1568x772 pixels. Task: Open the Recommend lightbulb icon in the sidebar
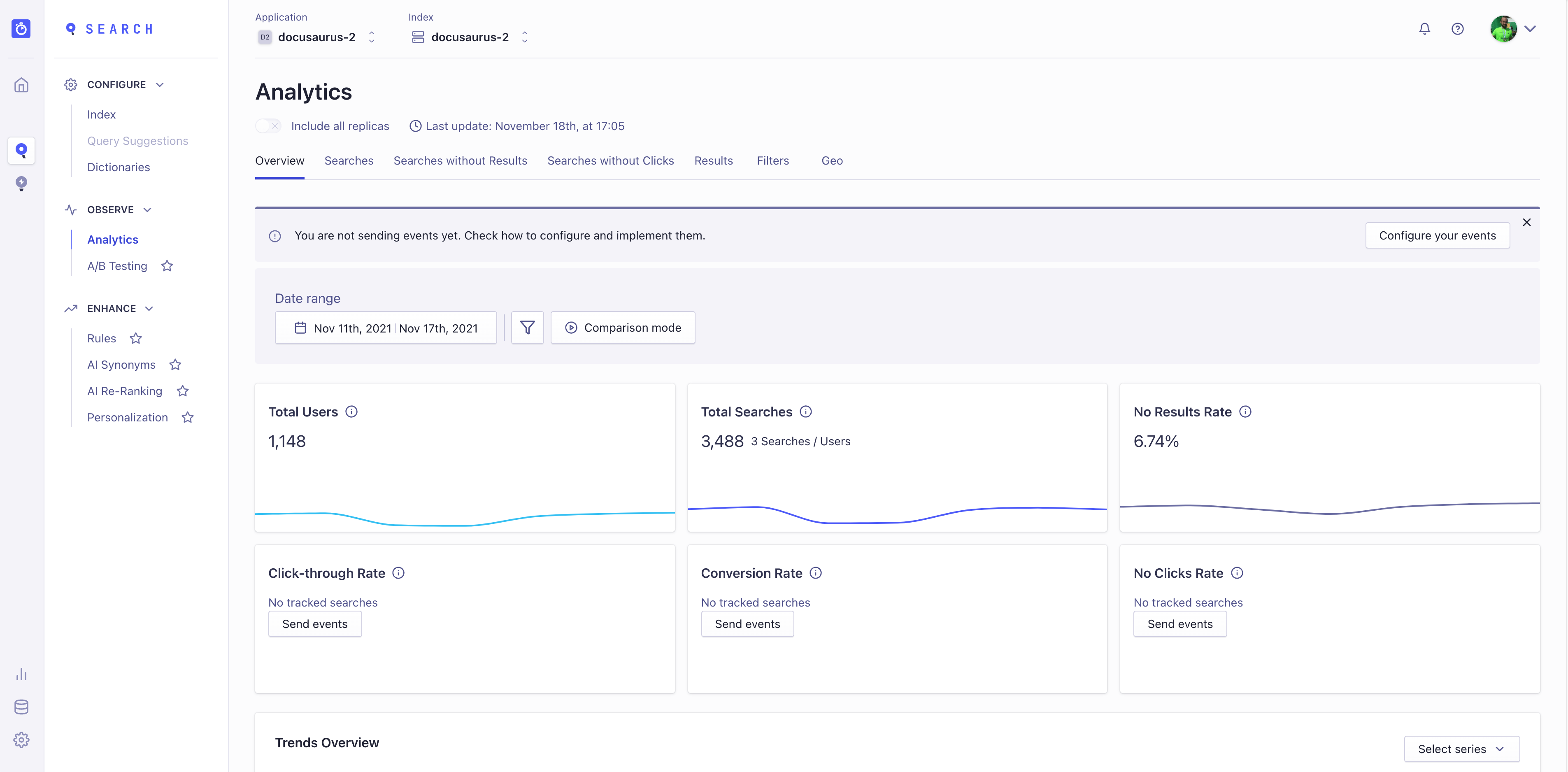pos(21,183)
